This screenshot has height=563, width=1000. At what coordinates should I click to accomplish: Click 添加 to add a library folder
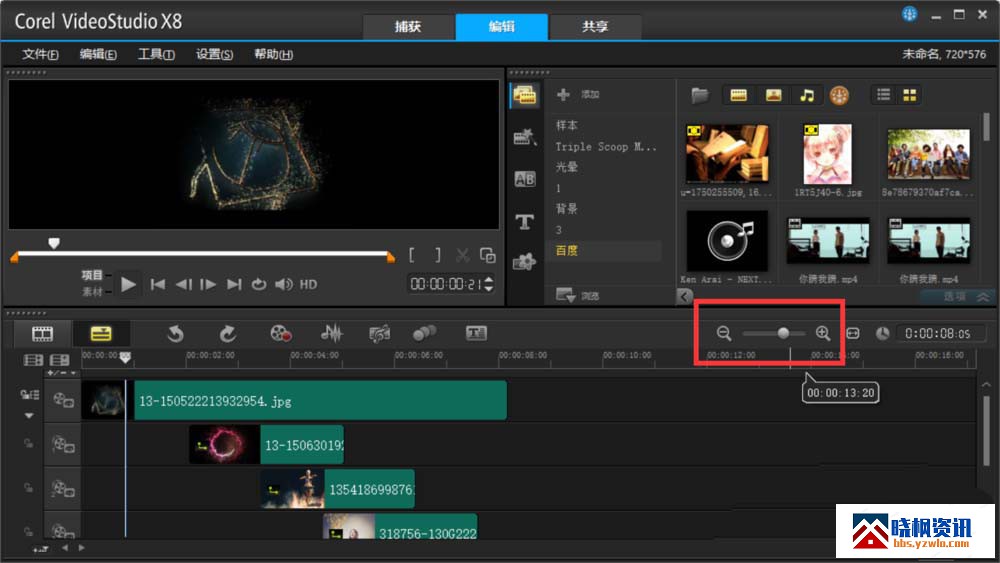pyautogui.click(x=579, y=95)
